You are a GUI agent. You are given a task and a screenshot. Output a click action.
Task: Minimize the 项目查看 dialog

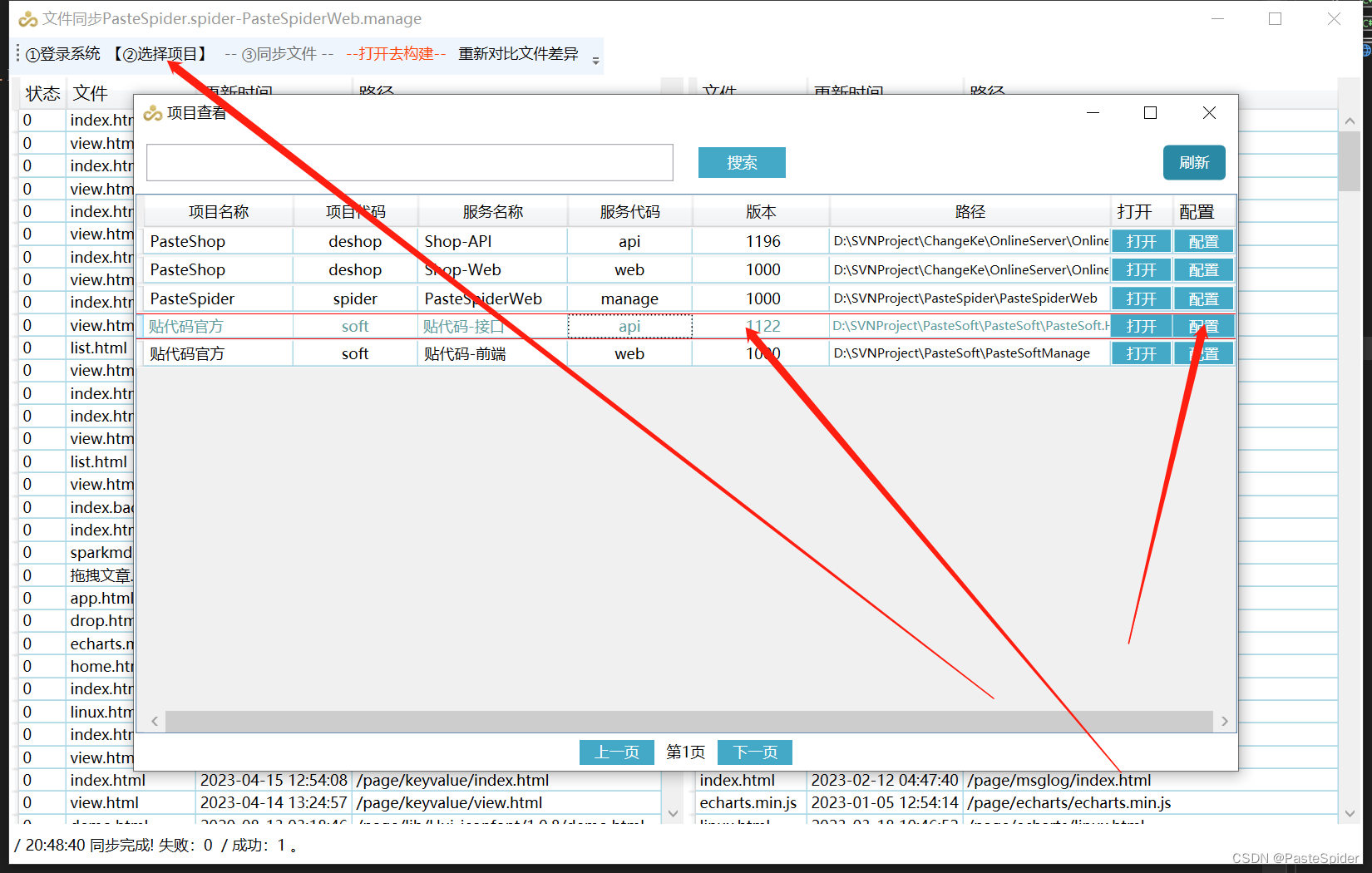click(x=1093, y=113)
